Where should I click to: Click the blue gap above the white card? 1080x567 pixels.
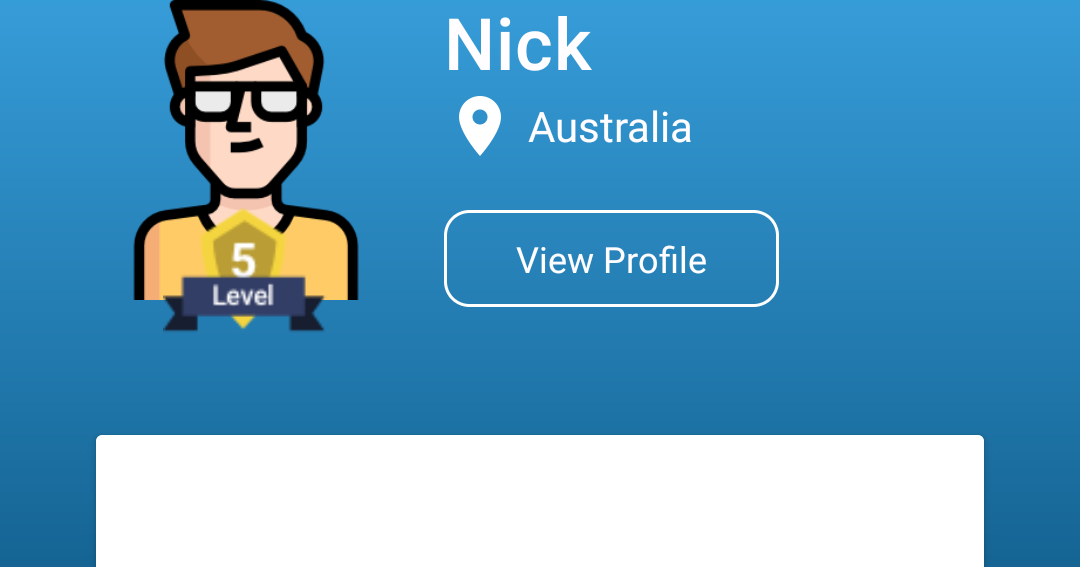point(539,386)
